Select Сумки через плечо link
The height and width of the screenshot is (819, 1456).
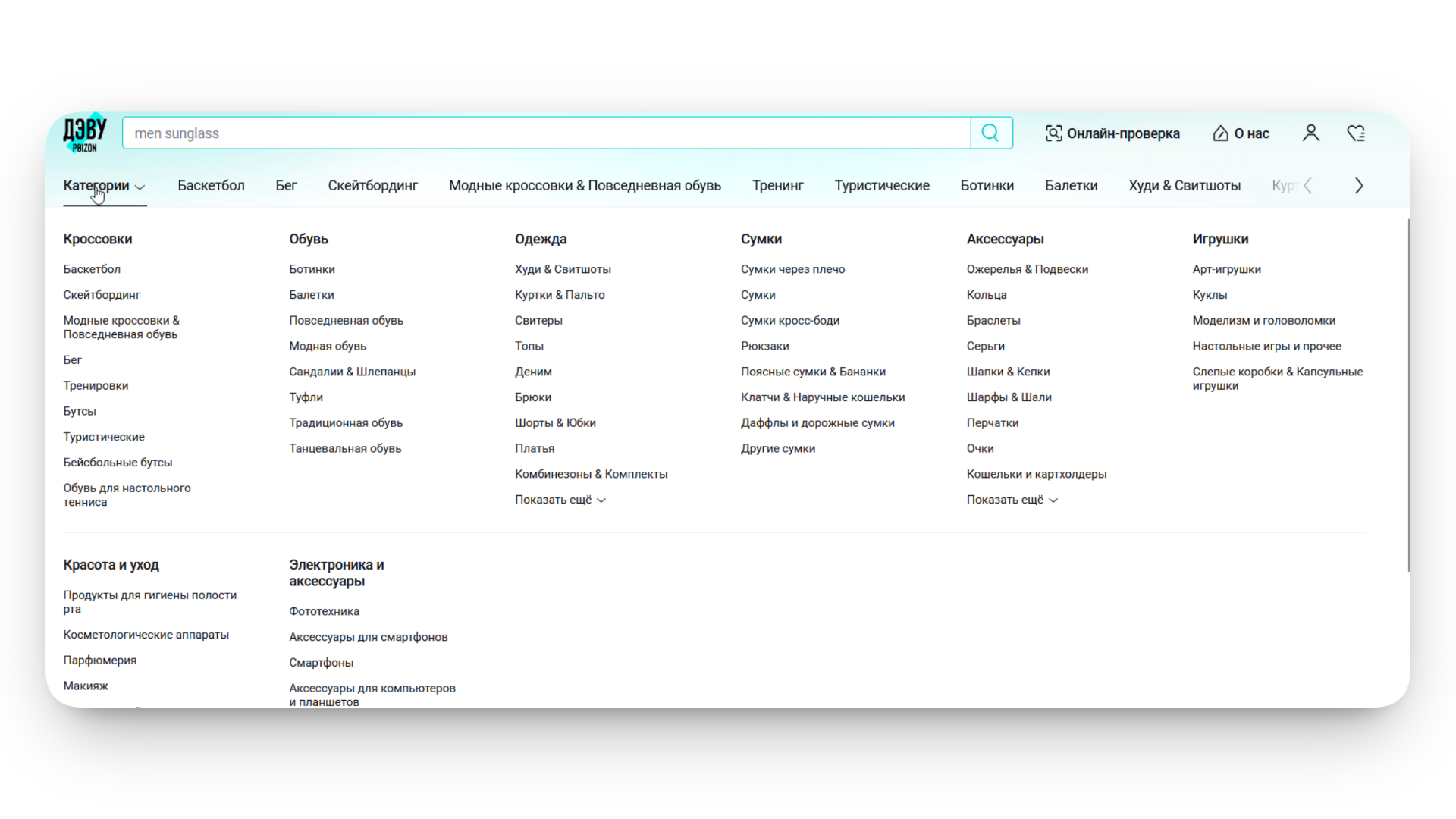[x=792, y=269]
